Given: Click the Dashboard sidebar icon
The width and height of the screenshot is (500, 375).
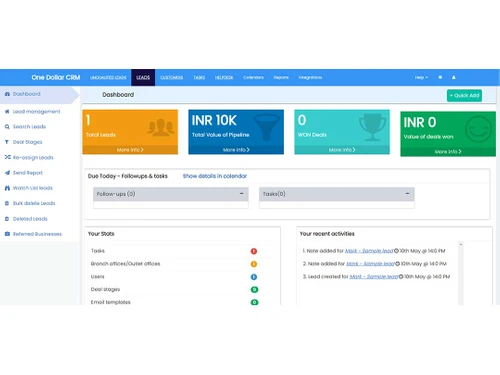Looking at the screenshot, I should pyautogui.click(x=7, y=94).
